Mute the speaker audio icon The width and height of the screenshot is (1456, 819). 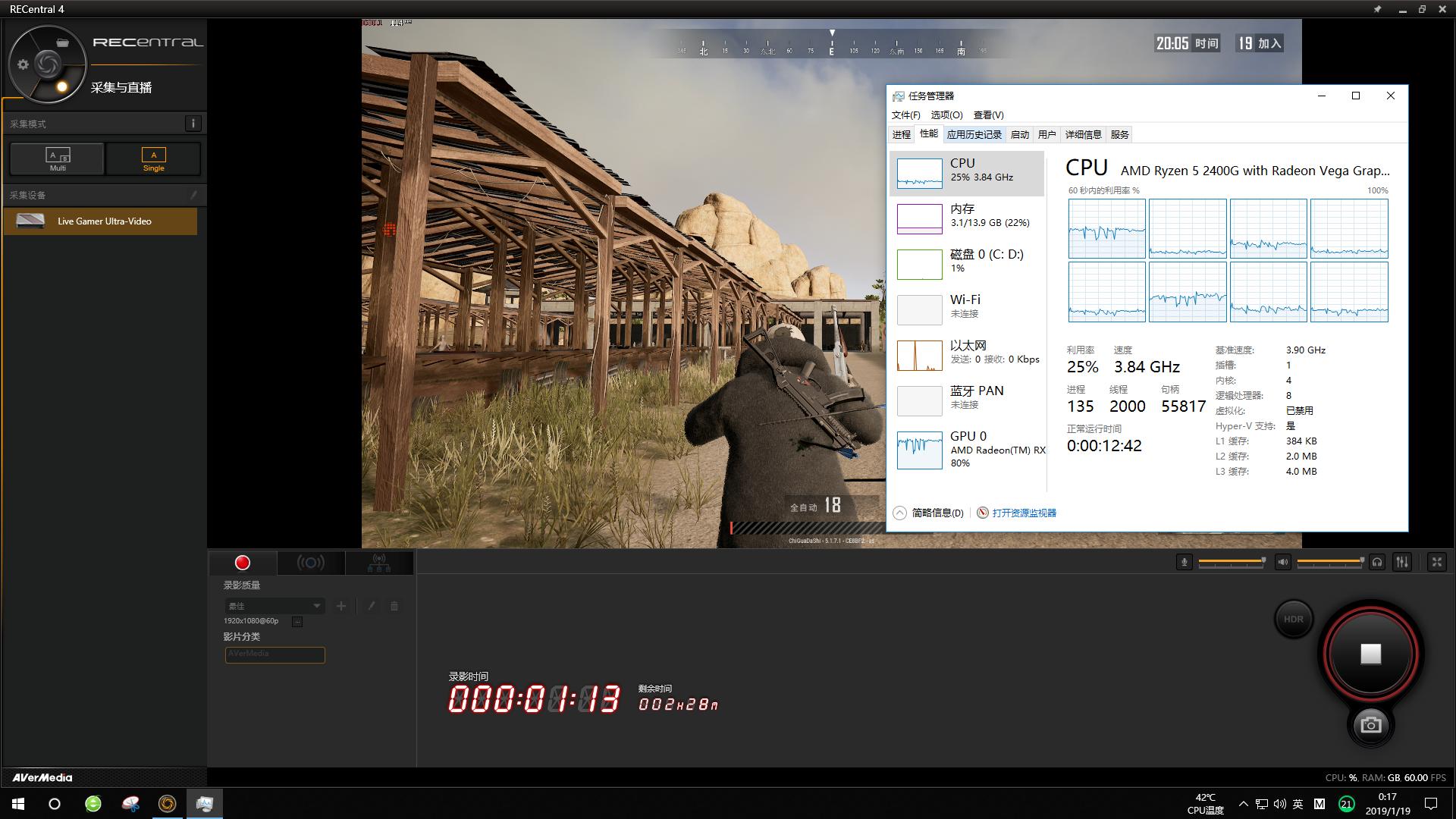(x=1282, y=562)
